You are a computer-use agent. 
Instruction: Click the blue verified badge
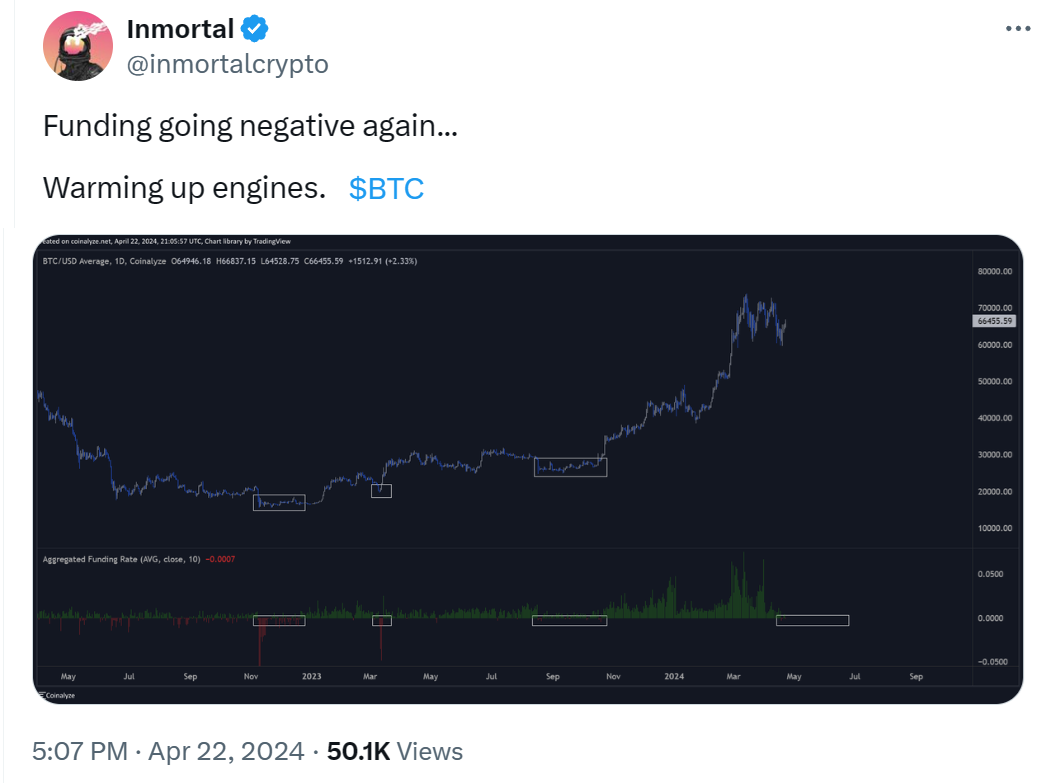(x=255, y=29)
